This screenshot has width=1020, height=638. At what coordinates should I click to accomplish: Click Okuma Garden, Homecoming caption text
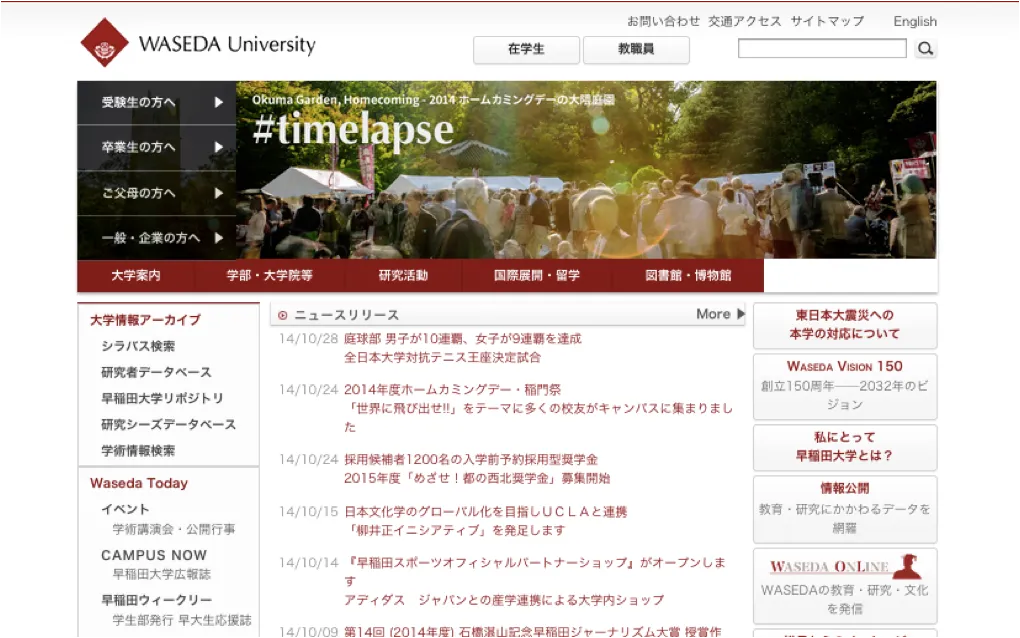pos(433,100)
